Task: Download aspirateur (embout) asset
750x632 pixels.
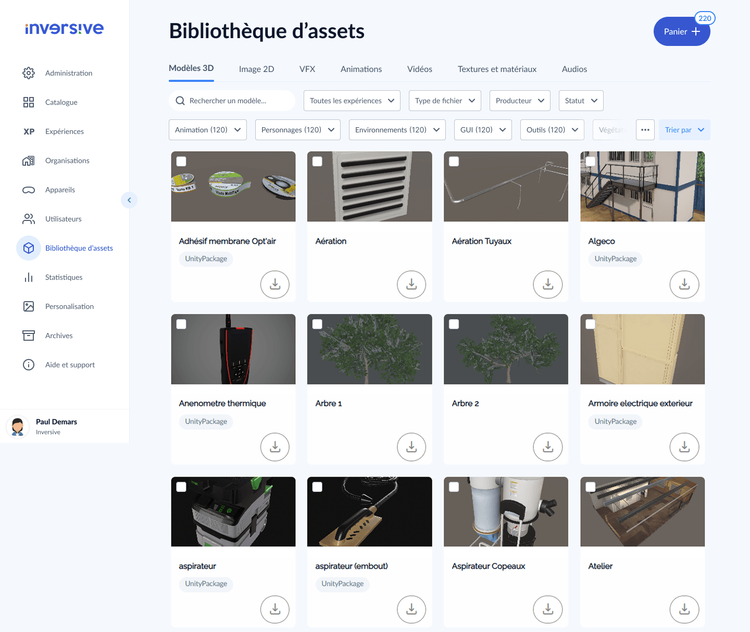Action: pos(411,610)
